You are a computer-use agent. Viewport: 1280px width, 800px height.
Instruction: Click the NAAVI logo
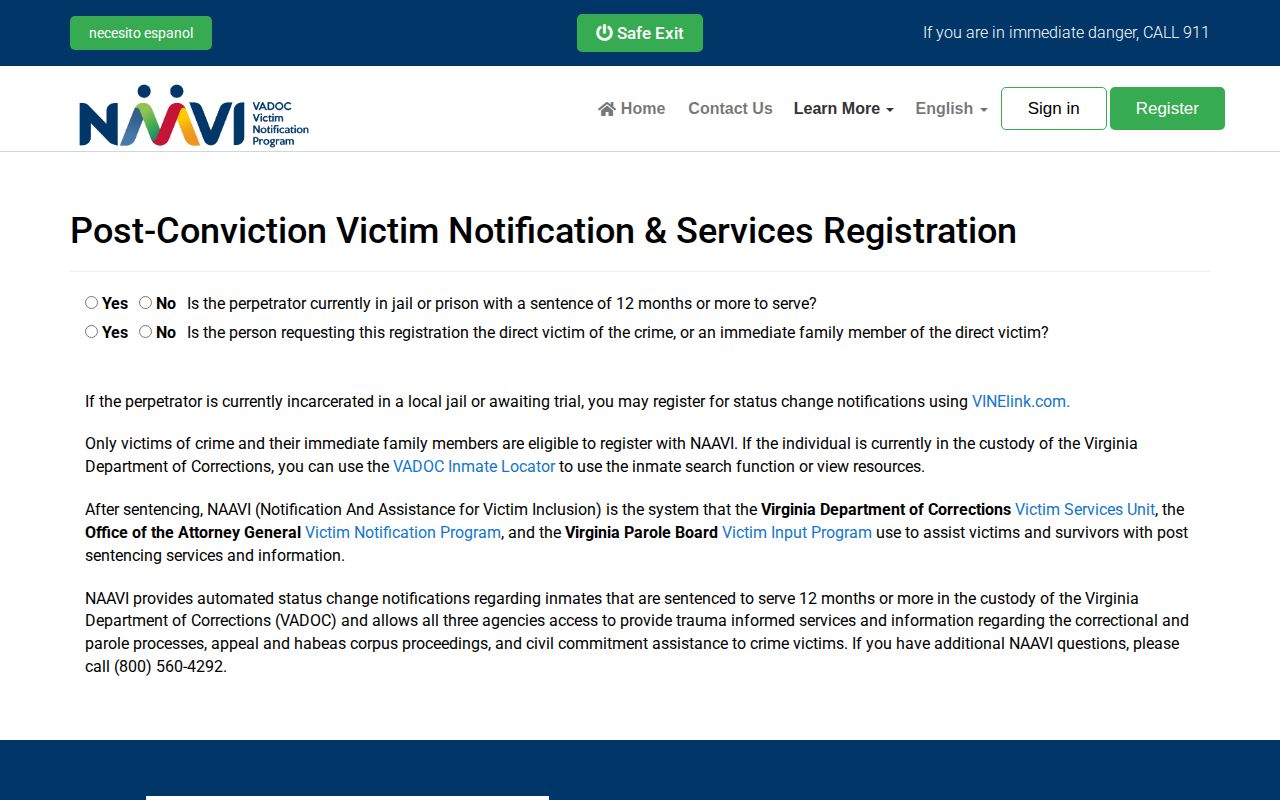[194, 116]
